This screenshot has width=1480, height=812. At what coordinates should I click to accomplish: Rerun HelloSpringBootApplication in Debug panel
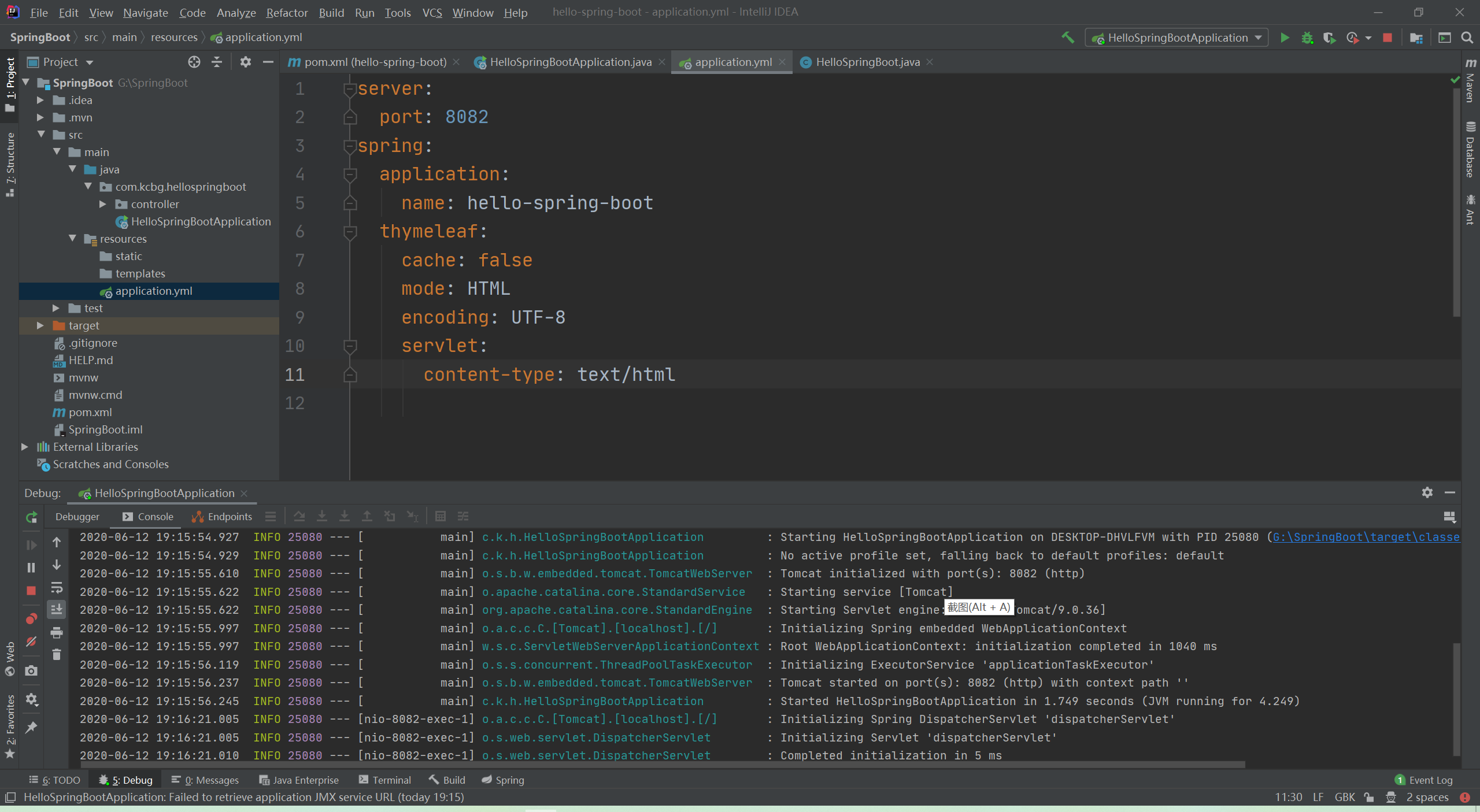(x=32, y=517)
